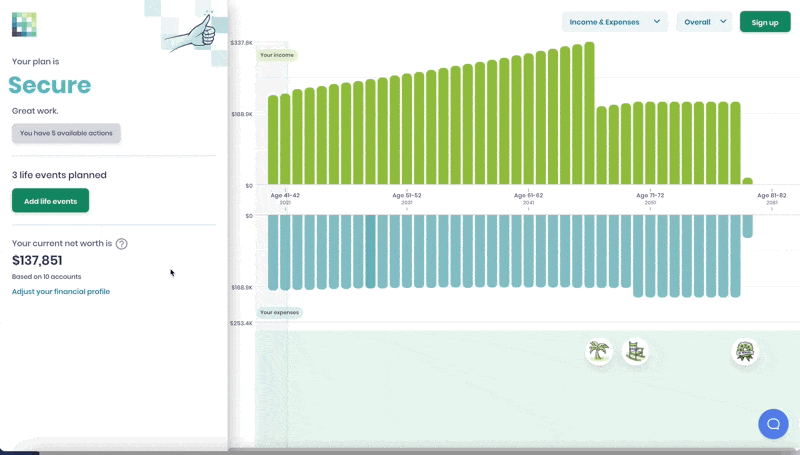Screen dimensions: 800x455
Task: Click the net worth help question mark
Action: (x=121, y=244)
